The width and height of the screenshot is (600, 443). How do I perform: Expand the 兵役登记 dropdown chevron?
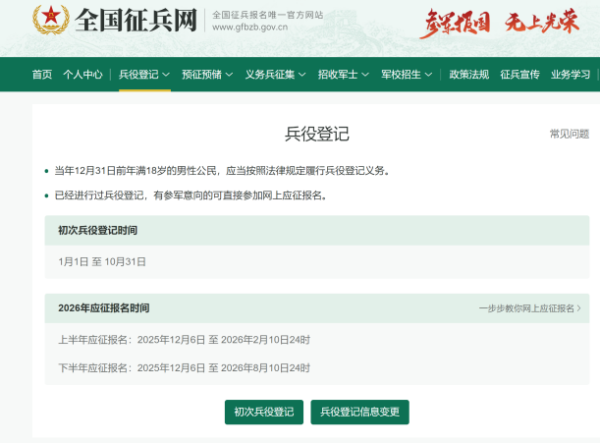[x=166, y=75]
